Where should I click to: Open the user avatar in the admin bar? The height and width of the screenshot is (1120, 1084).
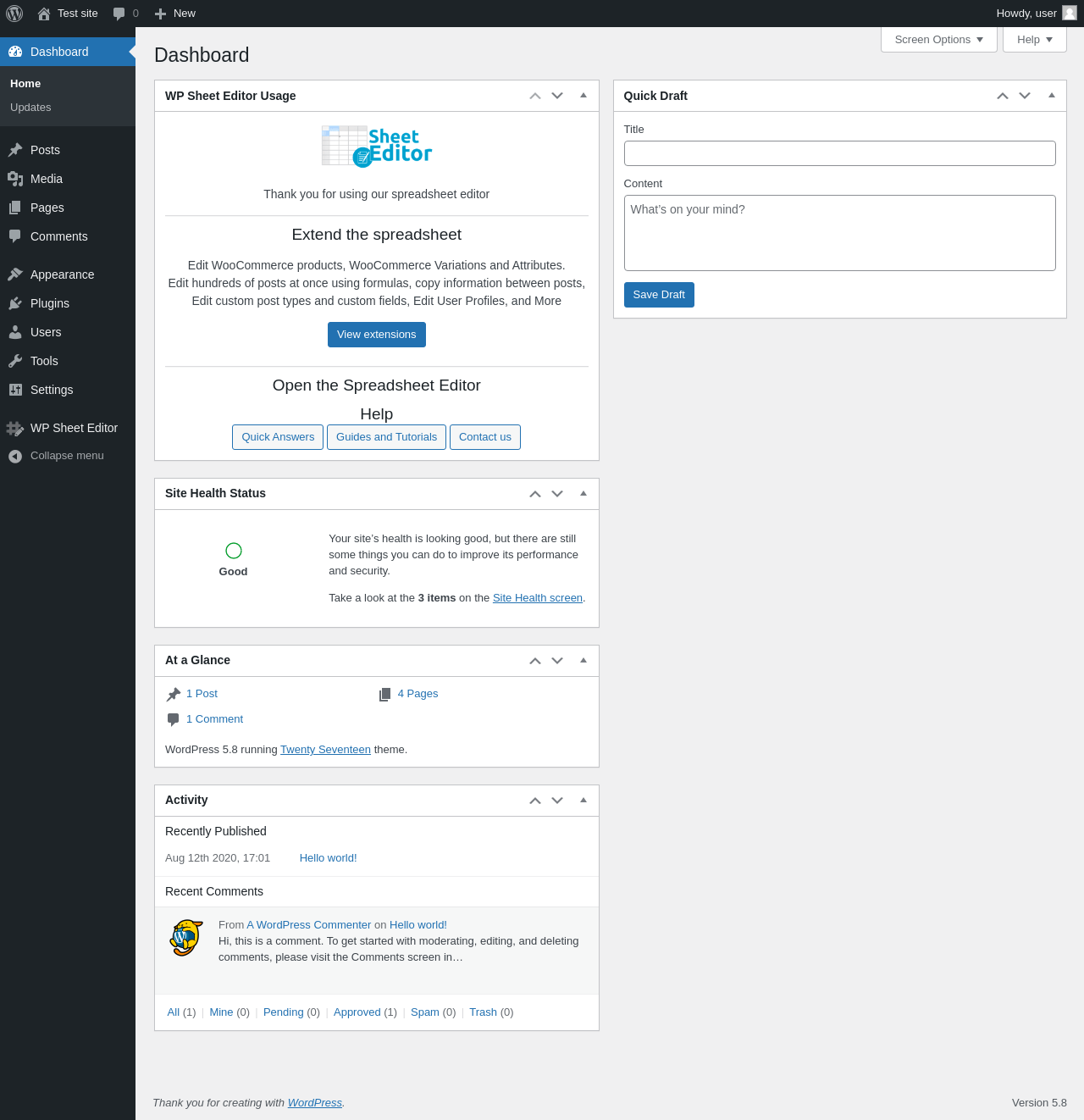pyautogui.click(x=1070, y=13)
